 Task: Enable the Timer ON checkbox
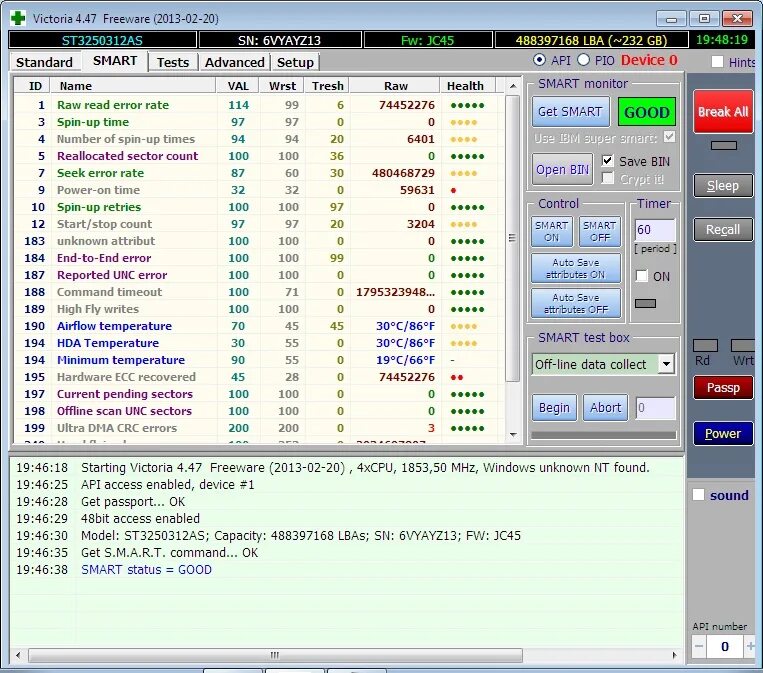[642, 276]
